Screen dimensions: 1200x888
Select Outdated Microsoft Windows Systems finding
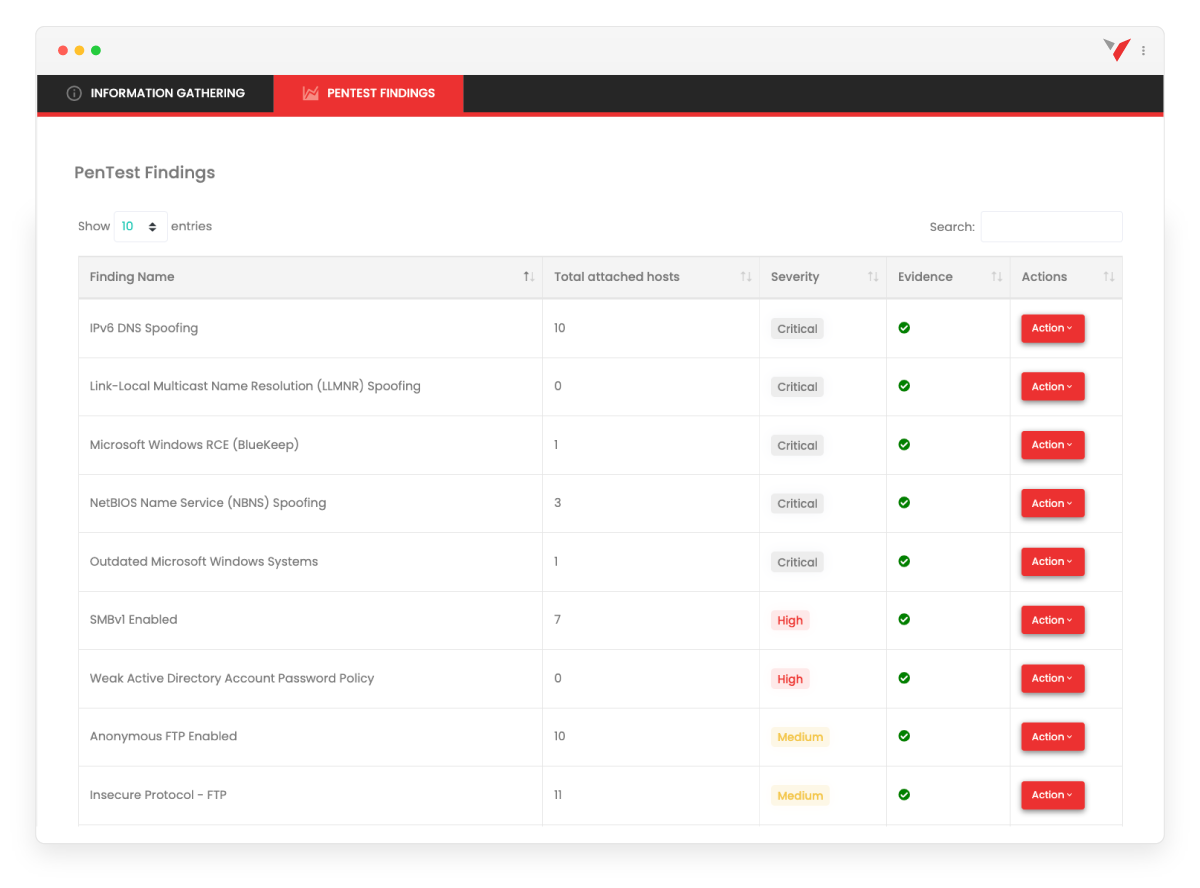pos(204,562)
